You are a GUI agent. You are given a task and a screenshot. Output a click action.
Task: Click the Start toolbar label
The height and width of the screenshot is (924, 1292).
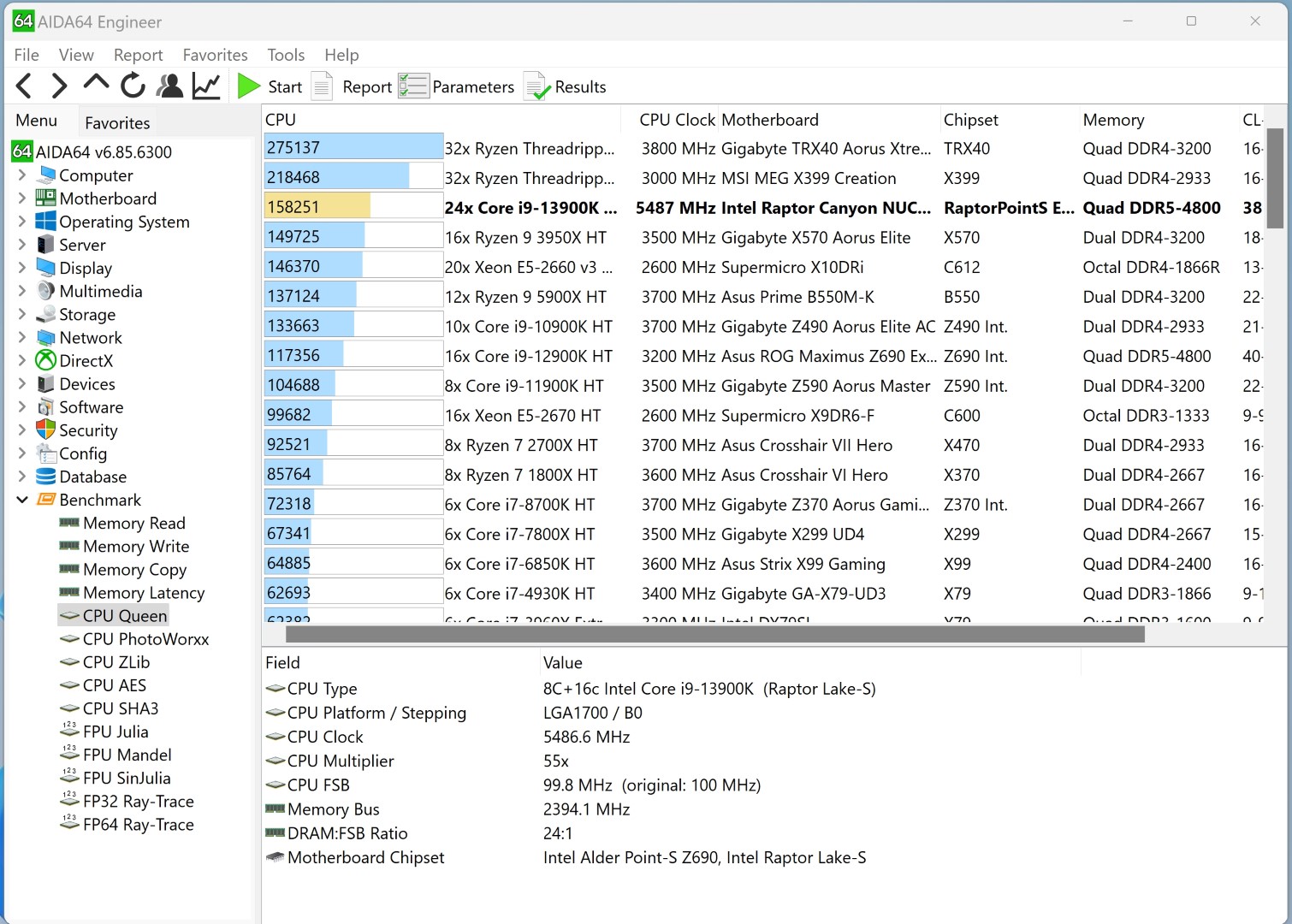pyautogui.click(x=285, y=87)
